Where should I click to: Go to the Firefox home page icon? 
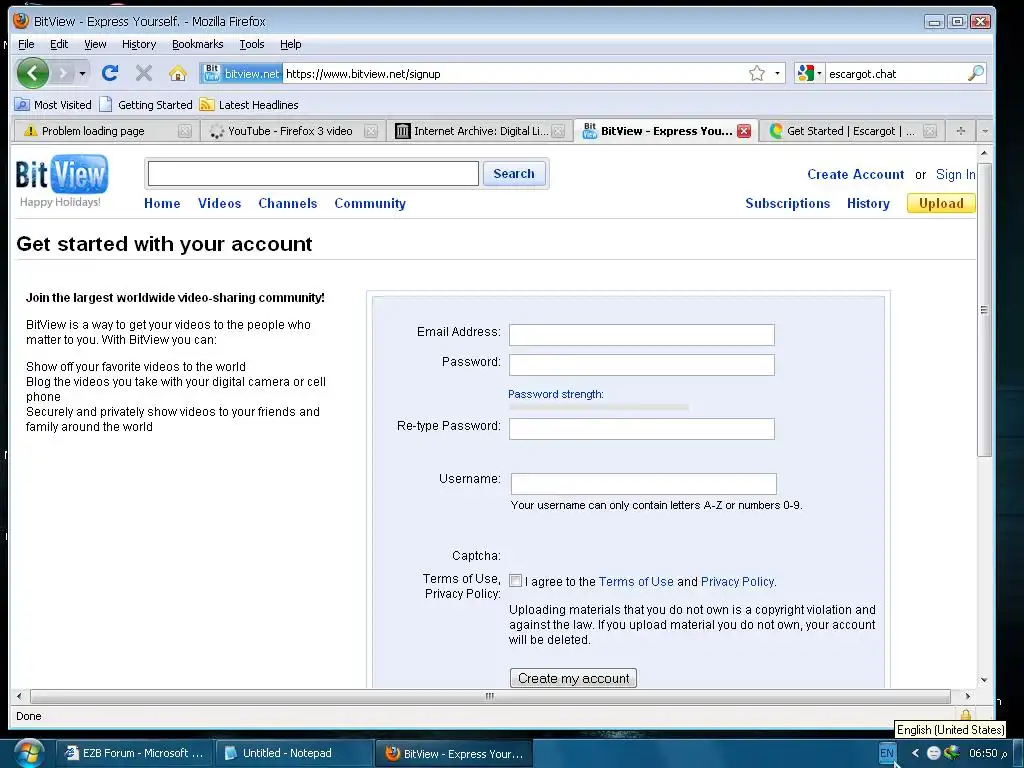(178, 73)
